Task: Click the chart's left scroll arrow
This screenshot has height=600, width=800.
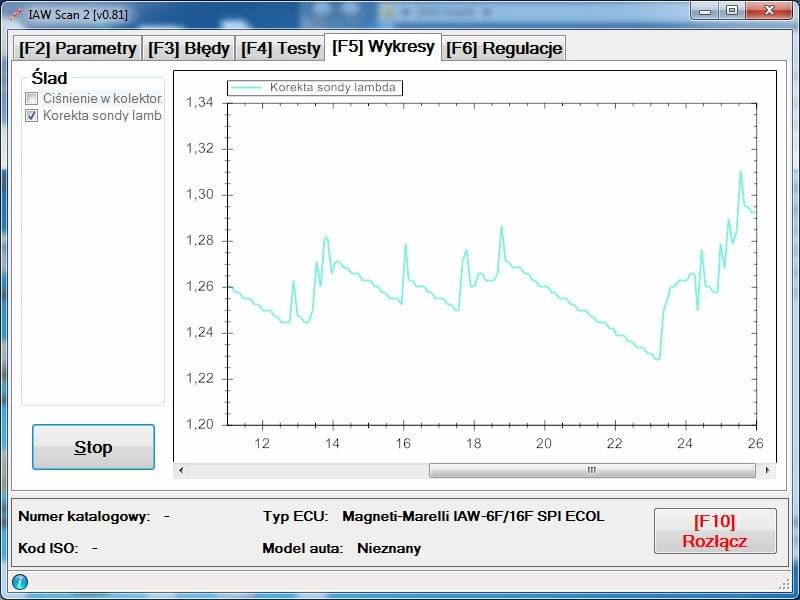Action: coord(181,470)
